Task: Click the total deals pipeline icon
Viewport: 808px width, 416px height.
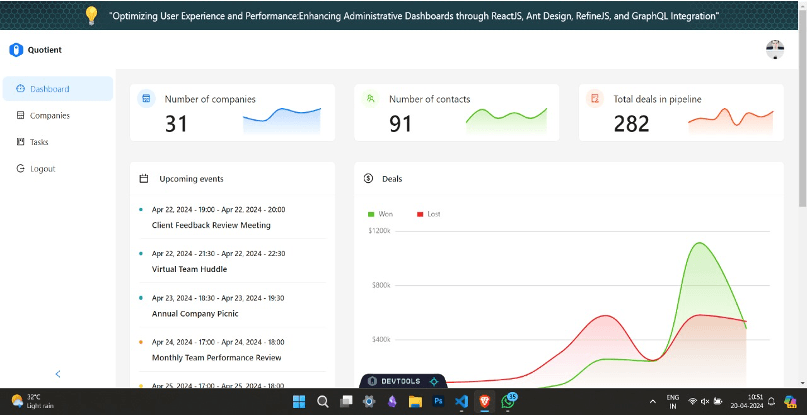Action: click(595, 99)
